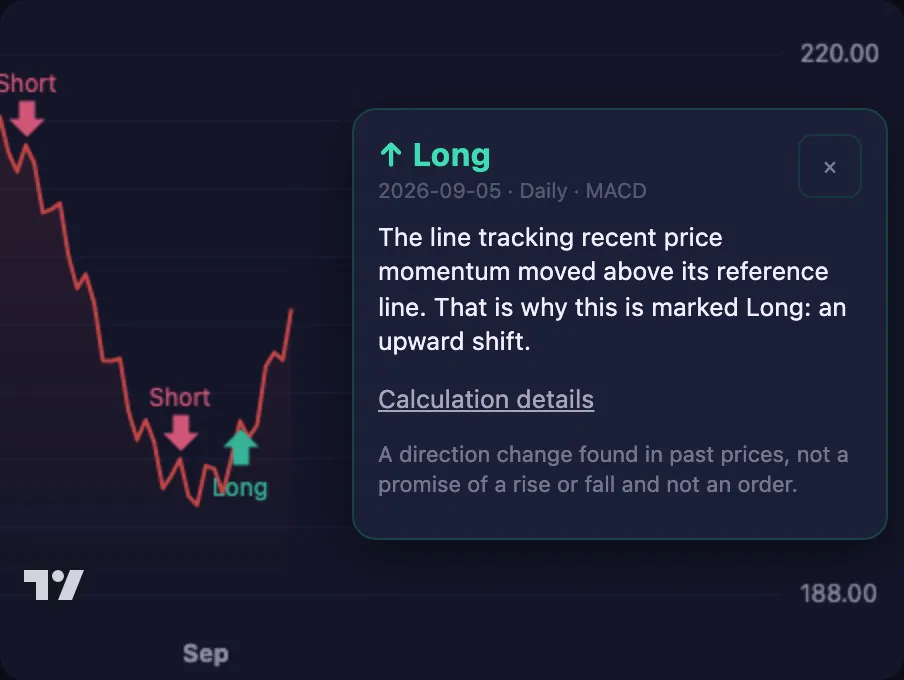The width and height of the screenshot is (904, 680).
Task: Click the green up-arrow icon in popup title
Action: click(391, 155)
